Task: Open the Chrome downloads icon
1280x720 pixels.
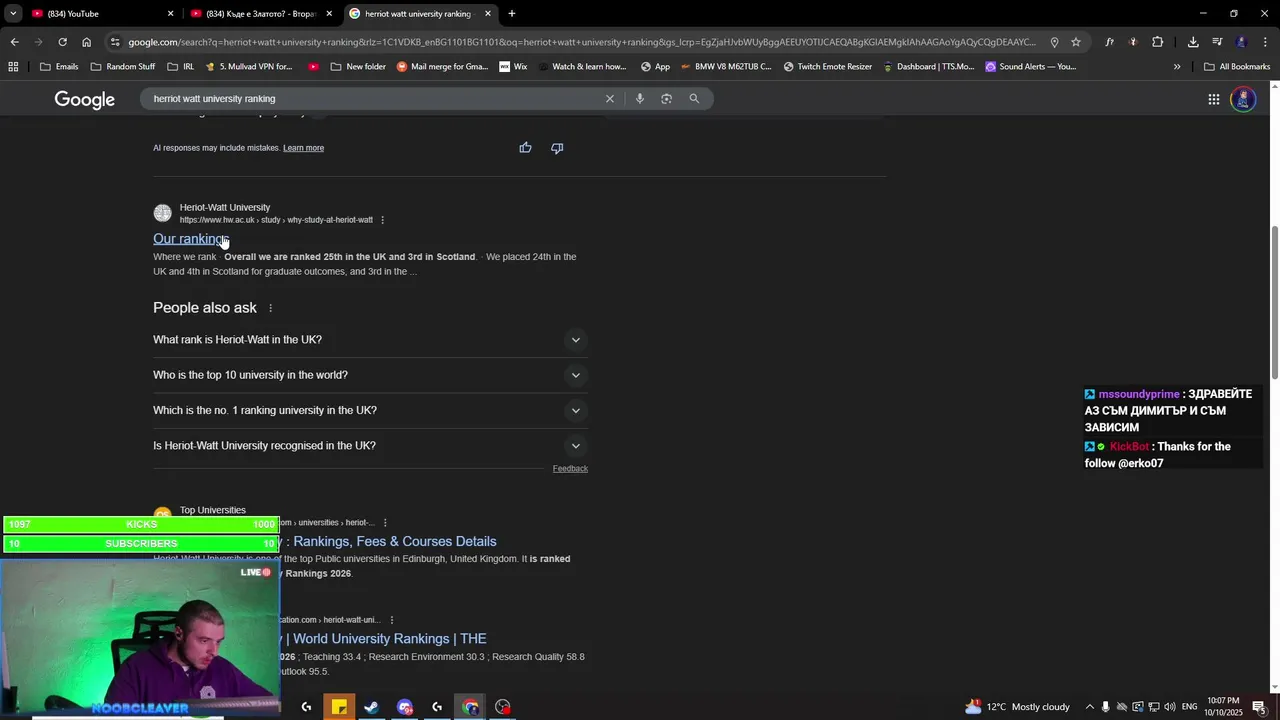Action: click(1193, 42)
